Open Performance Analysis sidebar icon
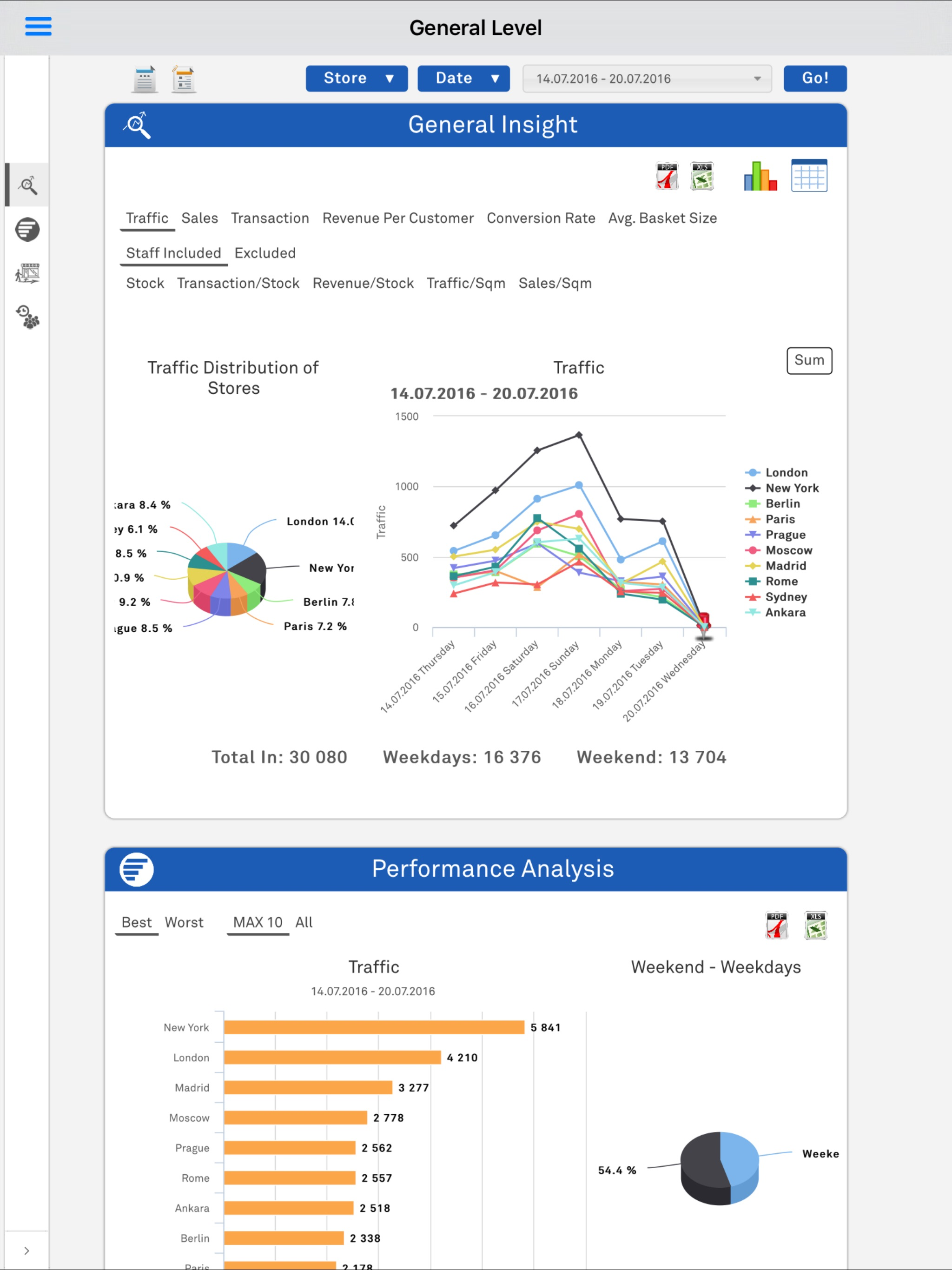 click(27, 229)
